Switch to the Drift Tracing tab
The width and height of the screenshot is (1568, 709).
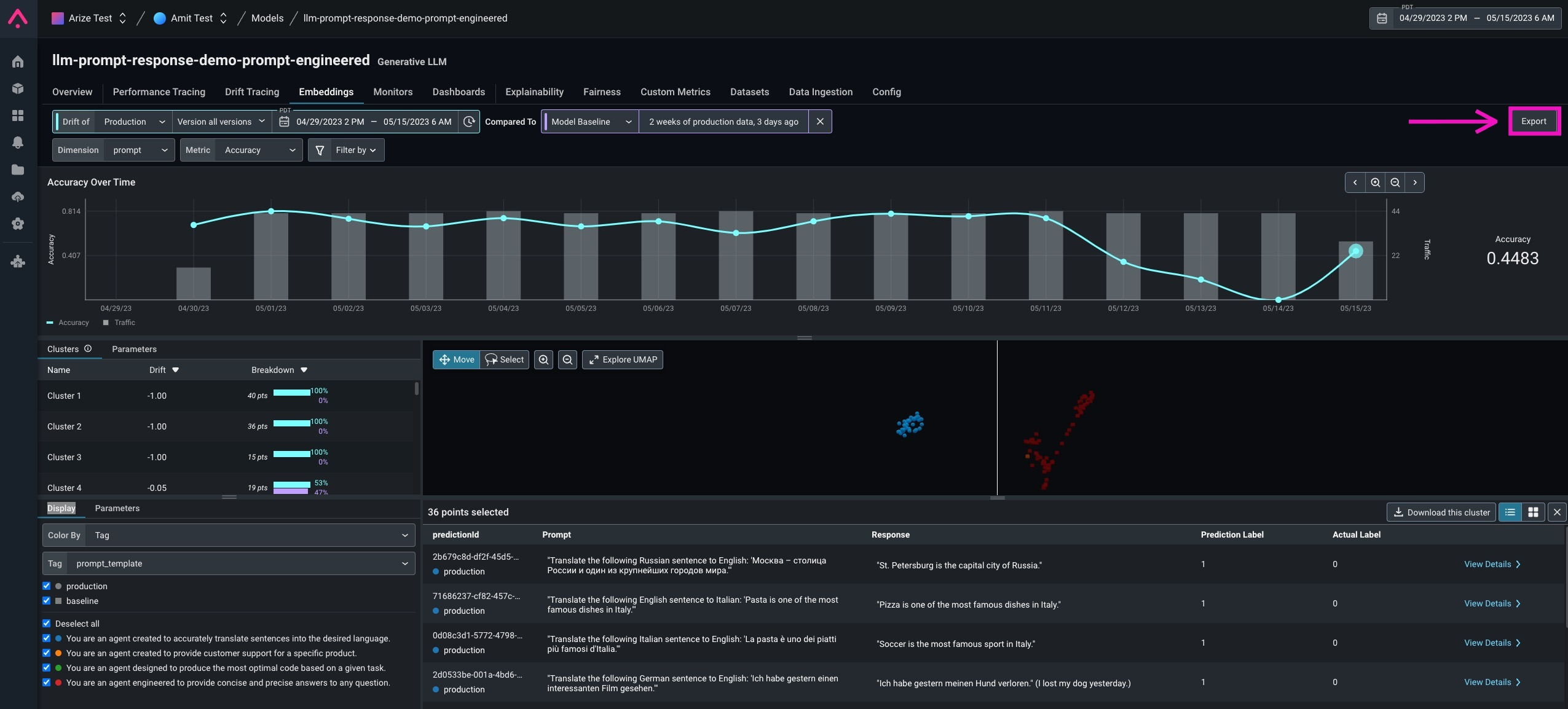(252, 92)
